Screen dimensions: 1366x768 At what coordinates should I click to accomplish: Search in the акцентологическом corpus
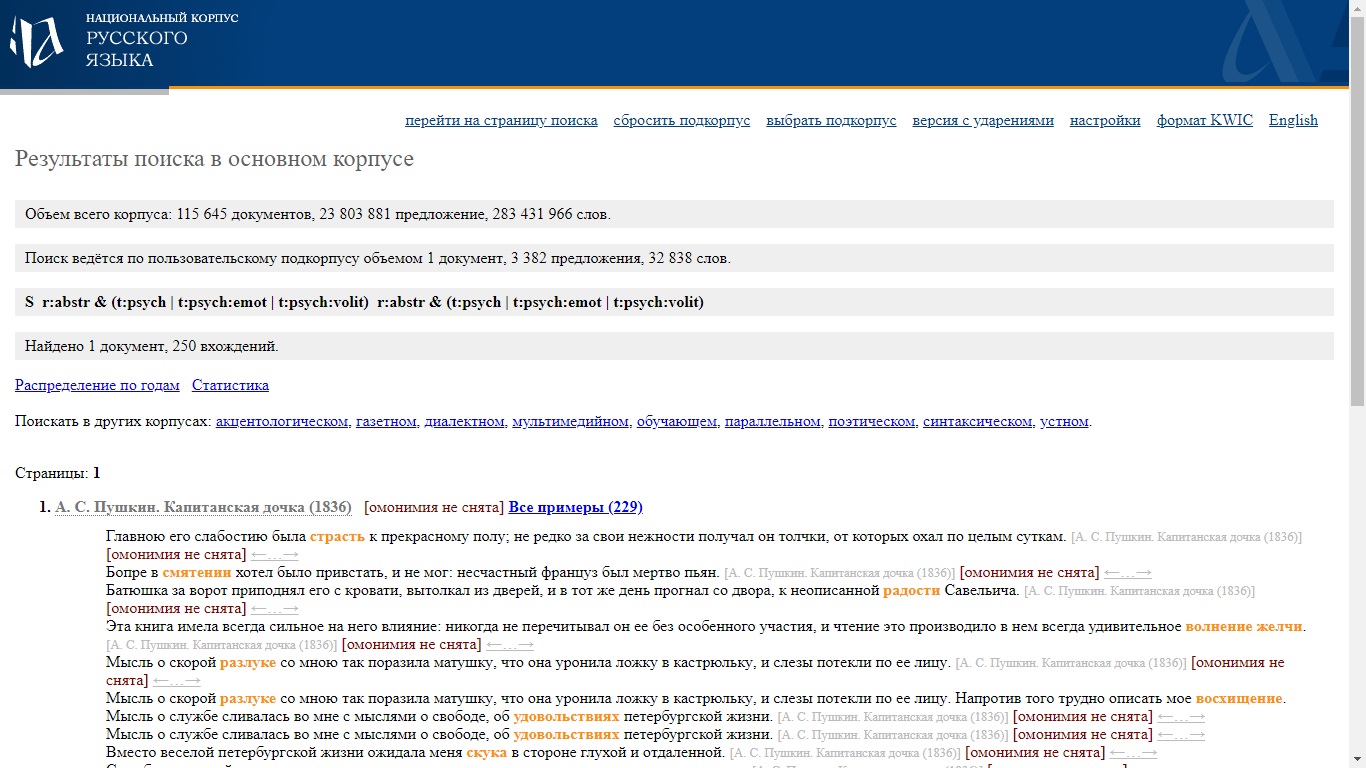point(280,421)
